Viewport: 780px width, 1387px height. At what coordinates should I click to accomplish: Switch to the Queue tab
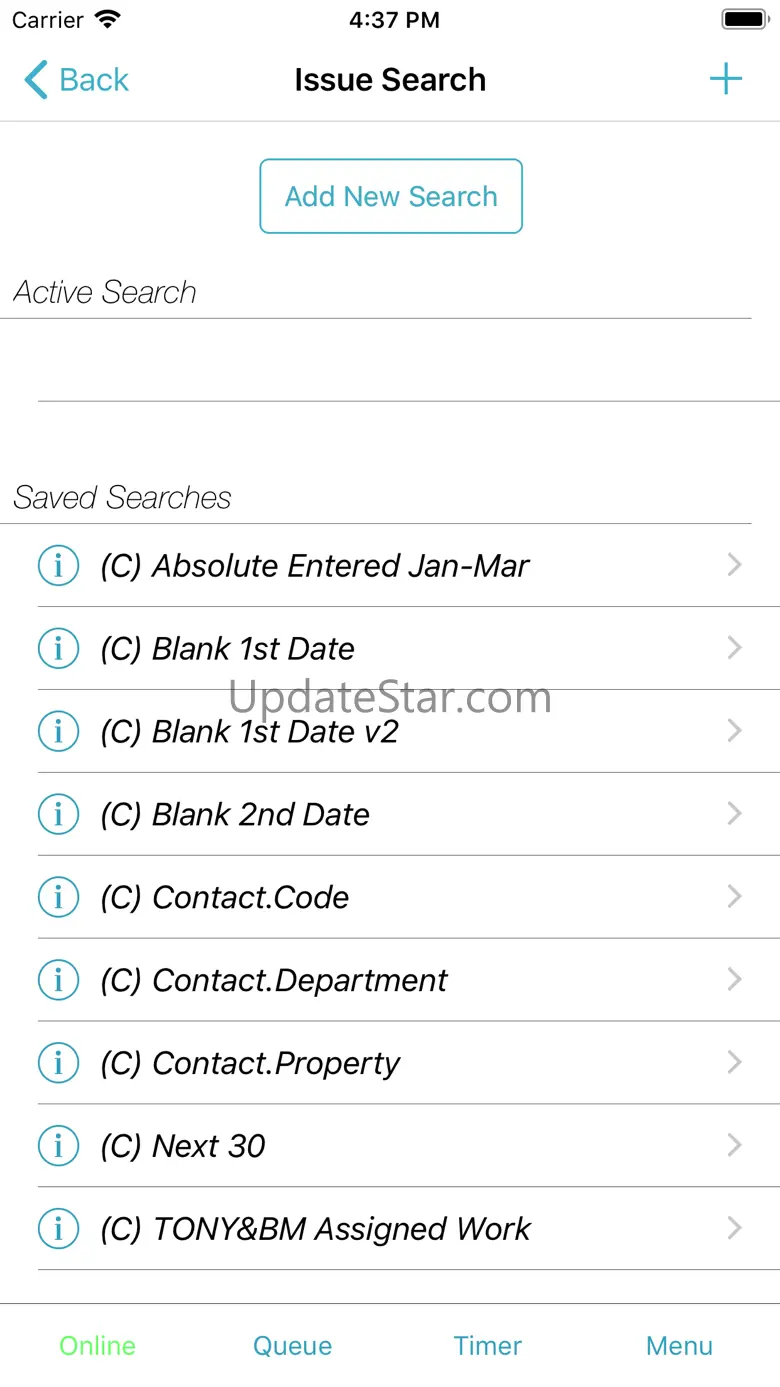pos(292,1346)
